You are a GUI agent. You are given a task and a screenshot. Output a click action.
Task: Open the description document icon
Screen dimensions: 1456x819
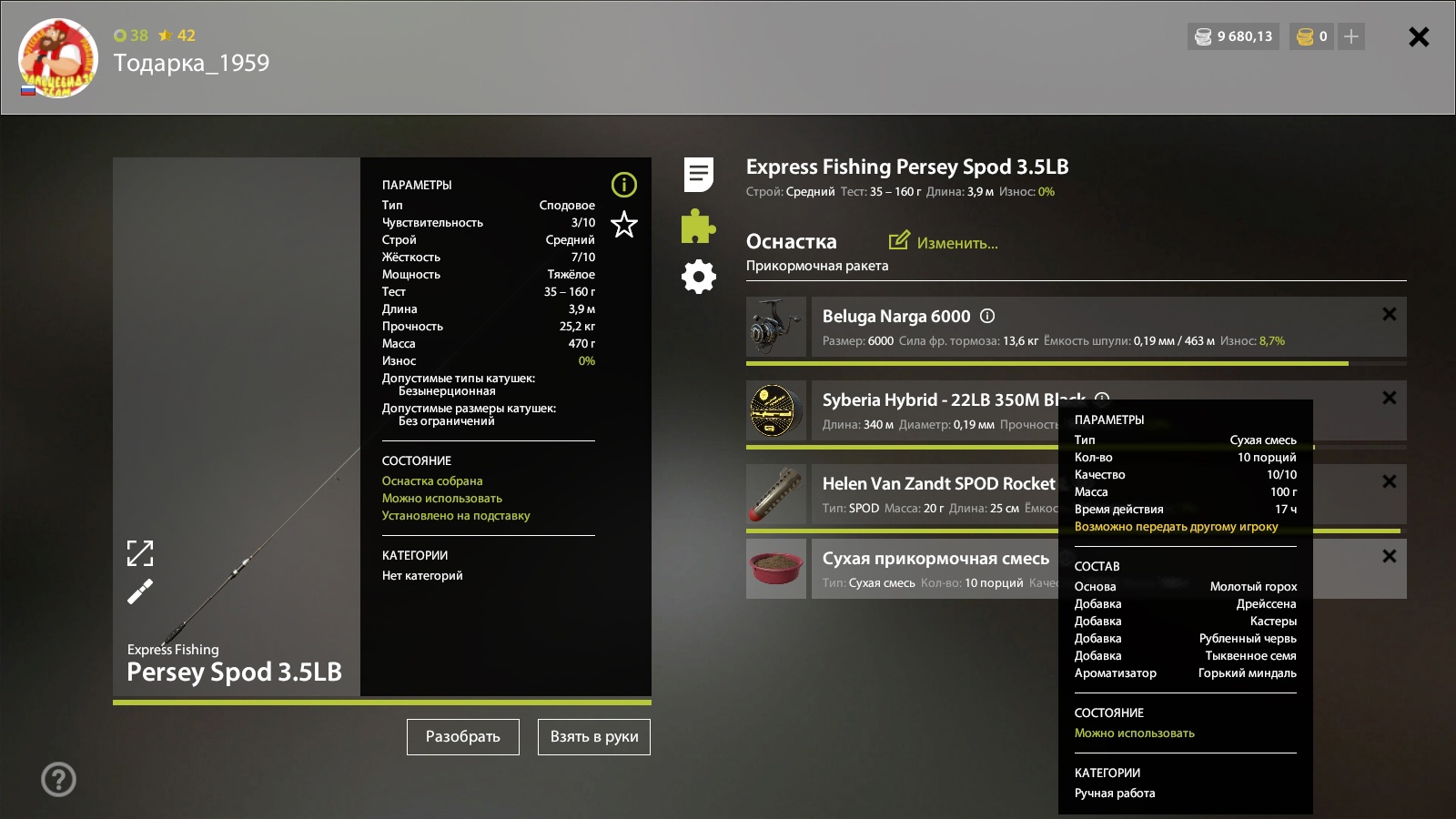(x=699, y=175)
